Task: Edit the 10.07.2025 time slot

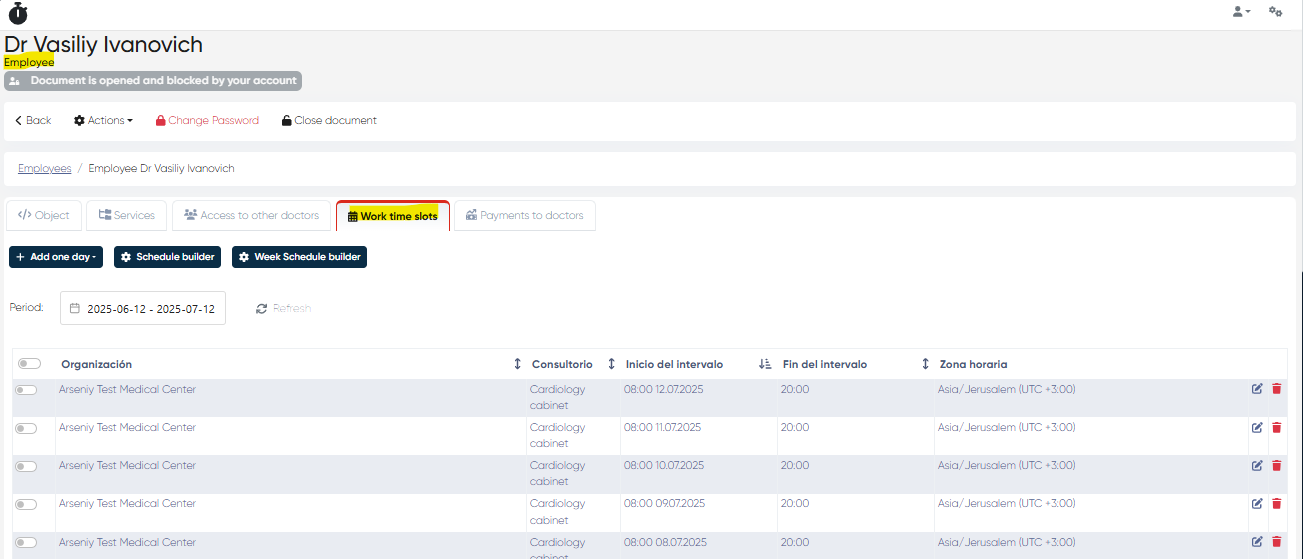Action: (1257, 465)
